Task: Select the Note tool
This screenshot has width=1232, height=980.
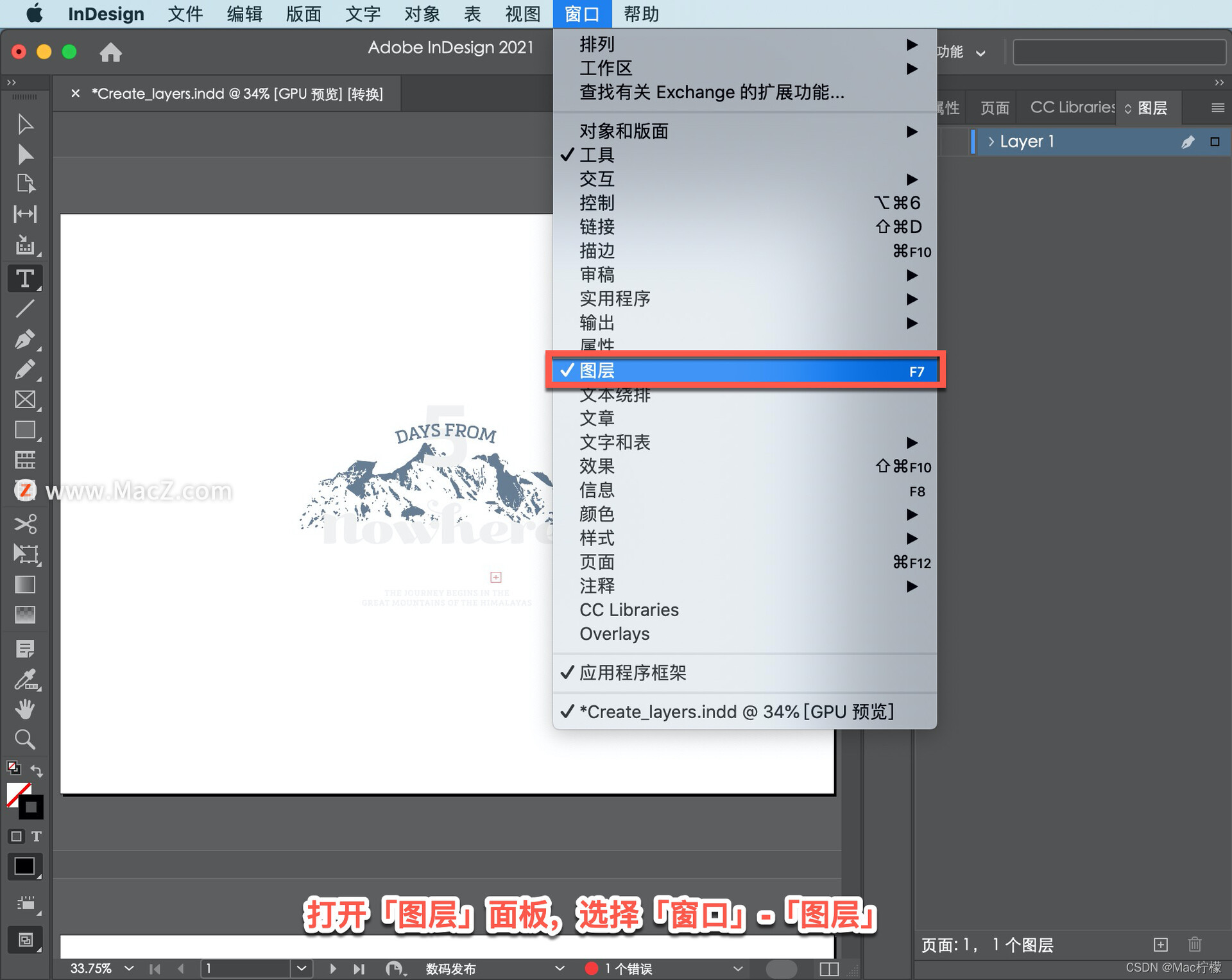Action: [25, 649]
